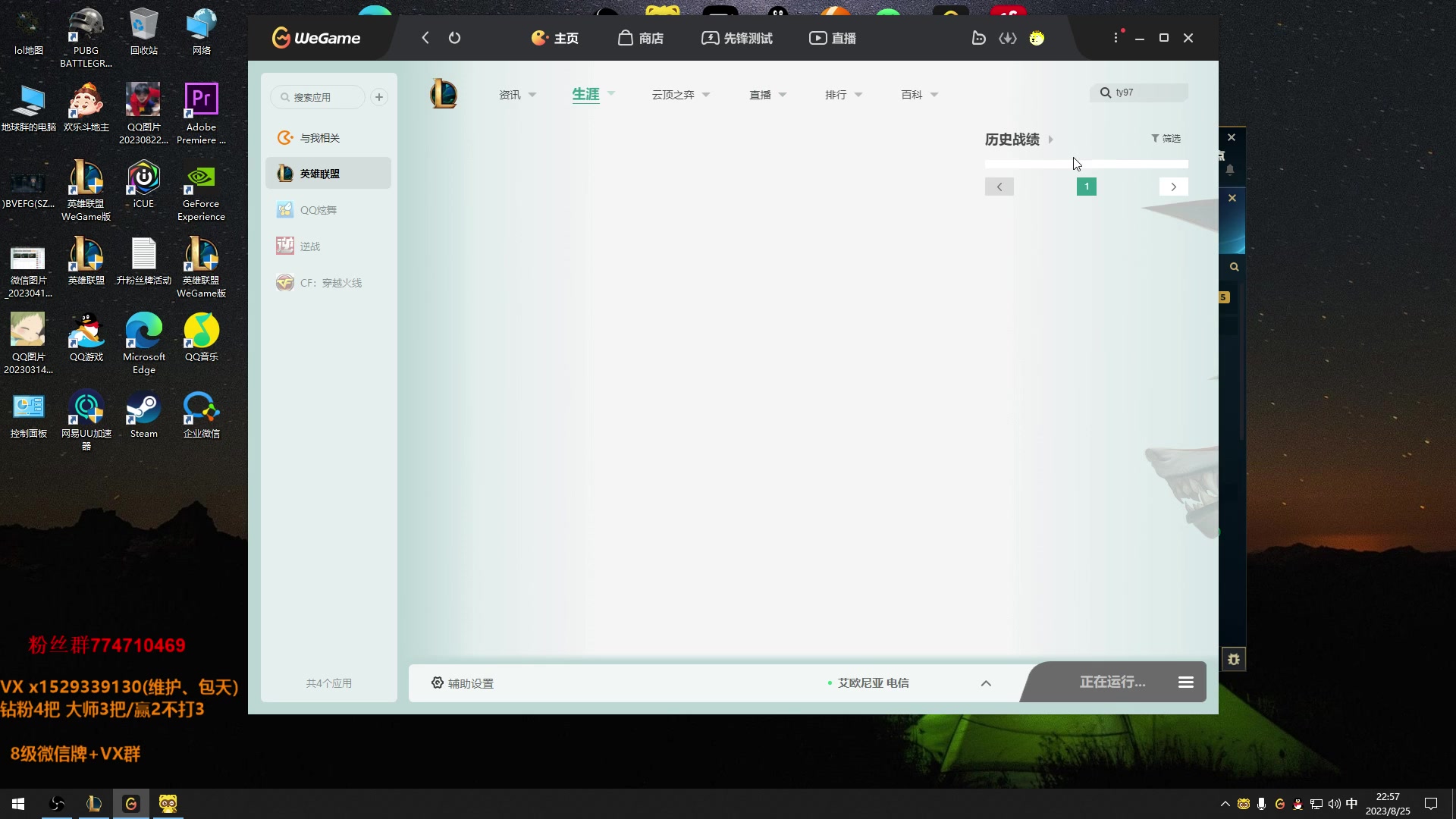Open the 商店 store tab
This screenshot has width=1456, height=819.
click(641, 38)
